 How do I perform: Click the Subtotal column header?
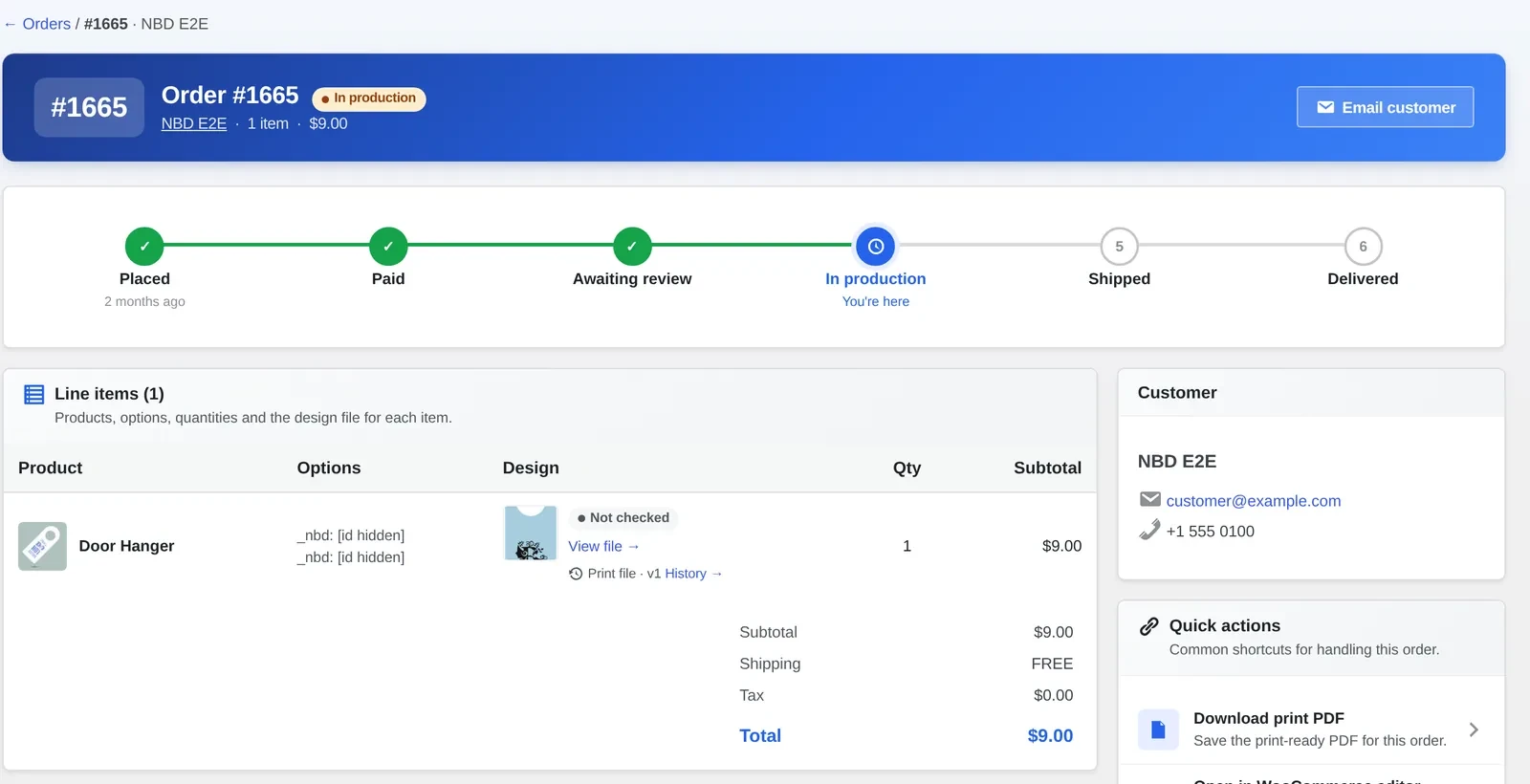(1047, 468)
